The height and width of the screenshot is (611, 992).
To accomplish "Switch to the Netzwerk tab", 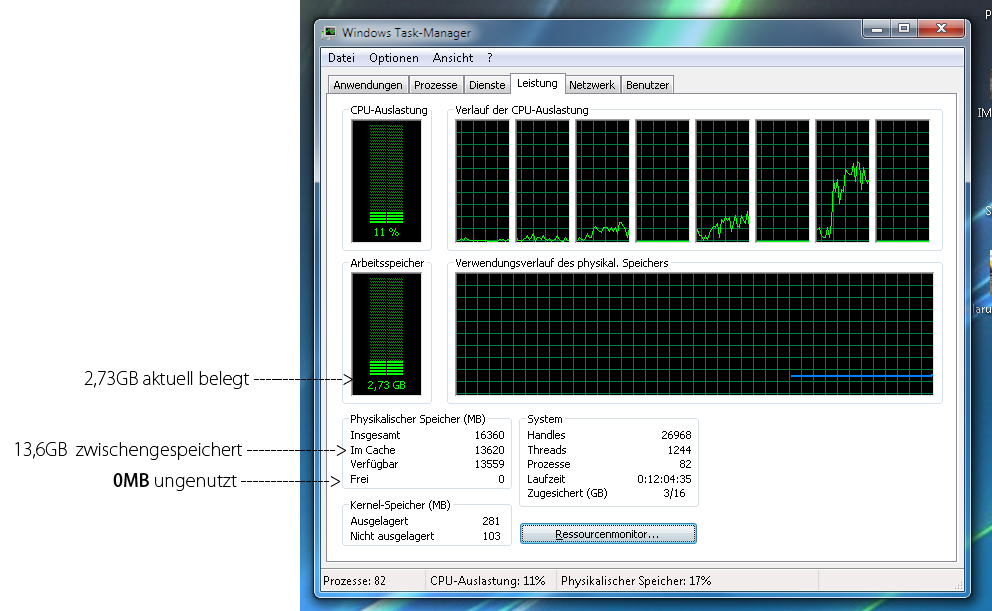I will (592, 84).
